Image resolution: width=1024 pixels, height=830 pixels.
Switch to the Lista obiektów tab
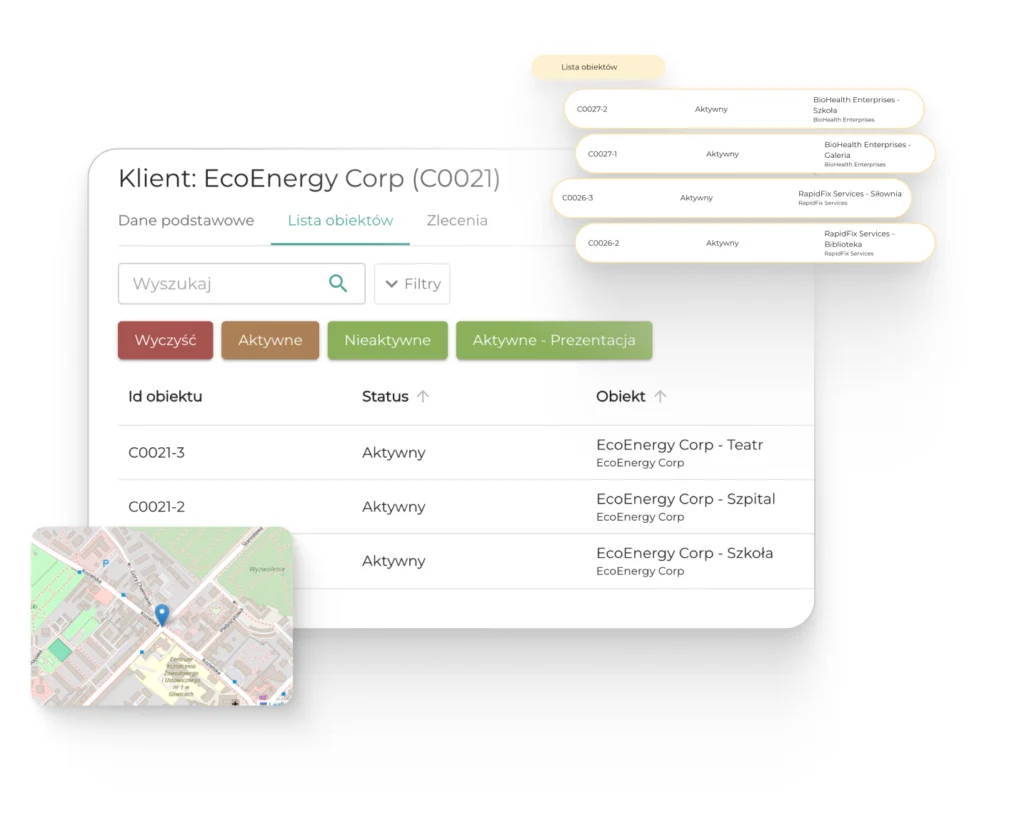click(340, 221)
